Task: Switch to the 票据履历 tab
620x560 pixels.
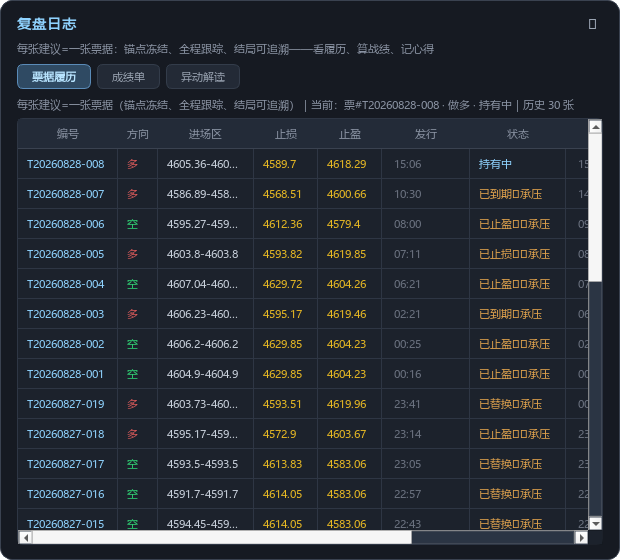Action: (x=54, y=77)
